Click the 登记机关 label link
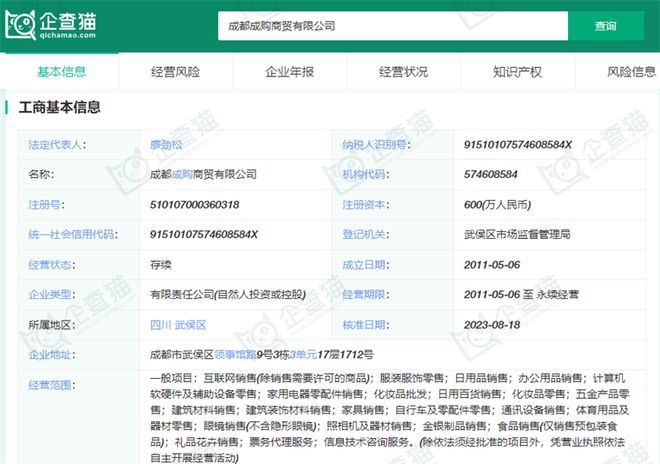This screenshot has height=464, width=660. 366,235
